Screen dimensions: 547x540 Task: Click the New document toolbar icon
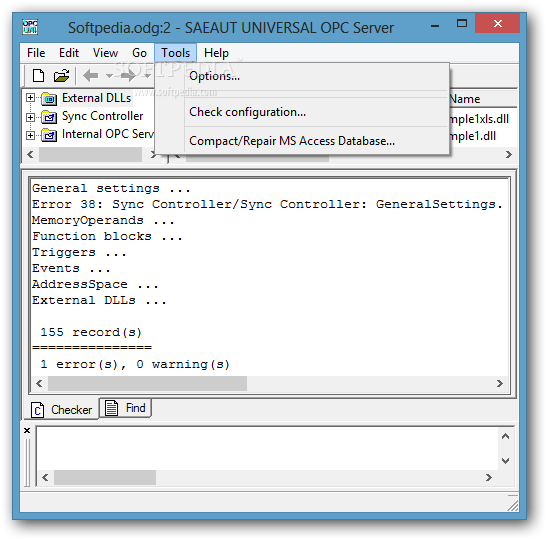[x=38, y=75]
